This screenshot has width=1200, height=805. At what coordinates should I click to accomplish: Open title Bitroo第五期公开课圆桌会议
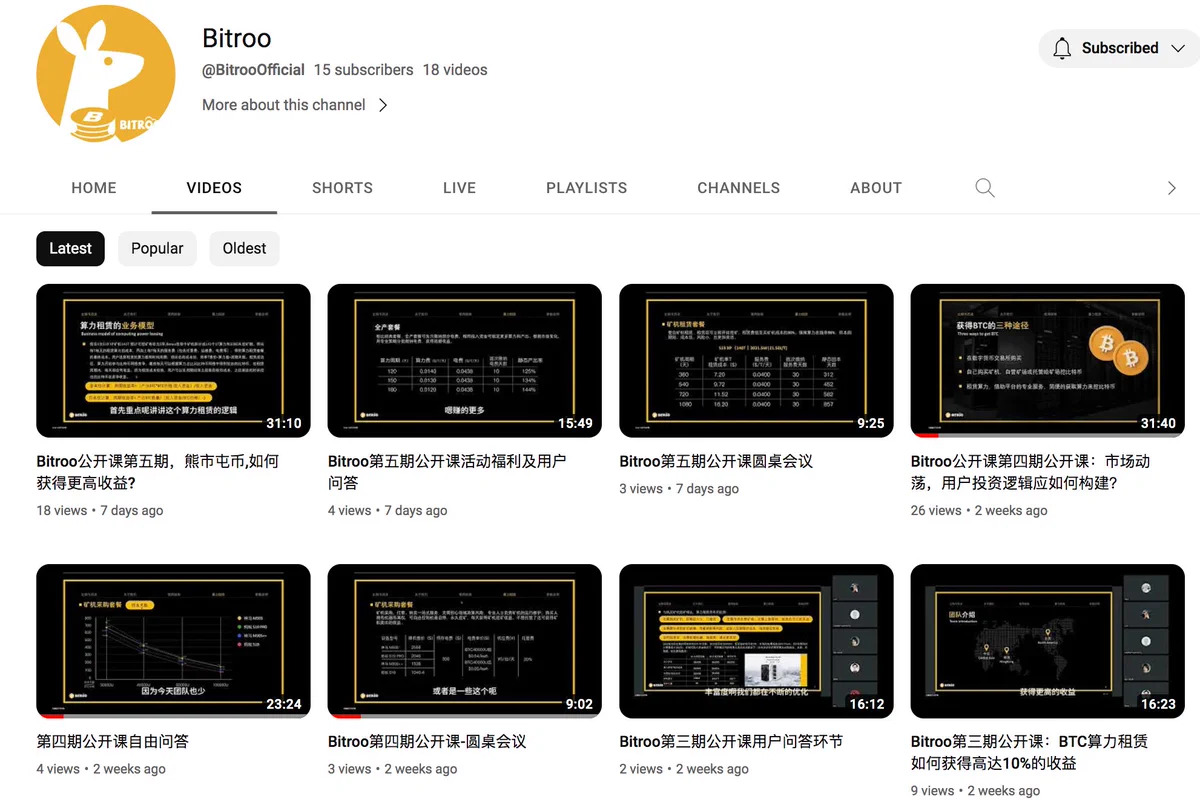[x=716, y=462]
